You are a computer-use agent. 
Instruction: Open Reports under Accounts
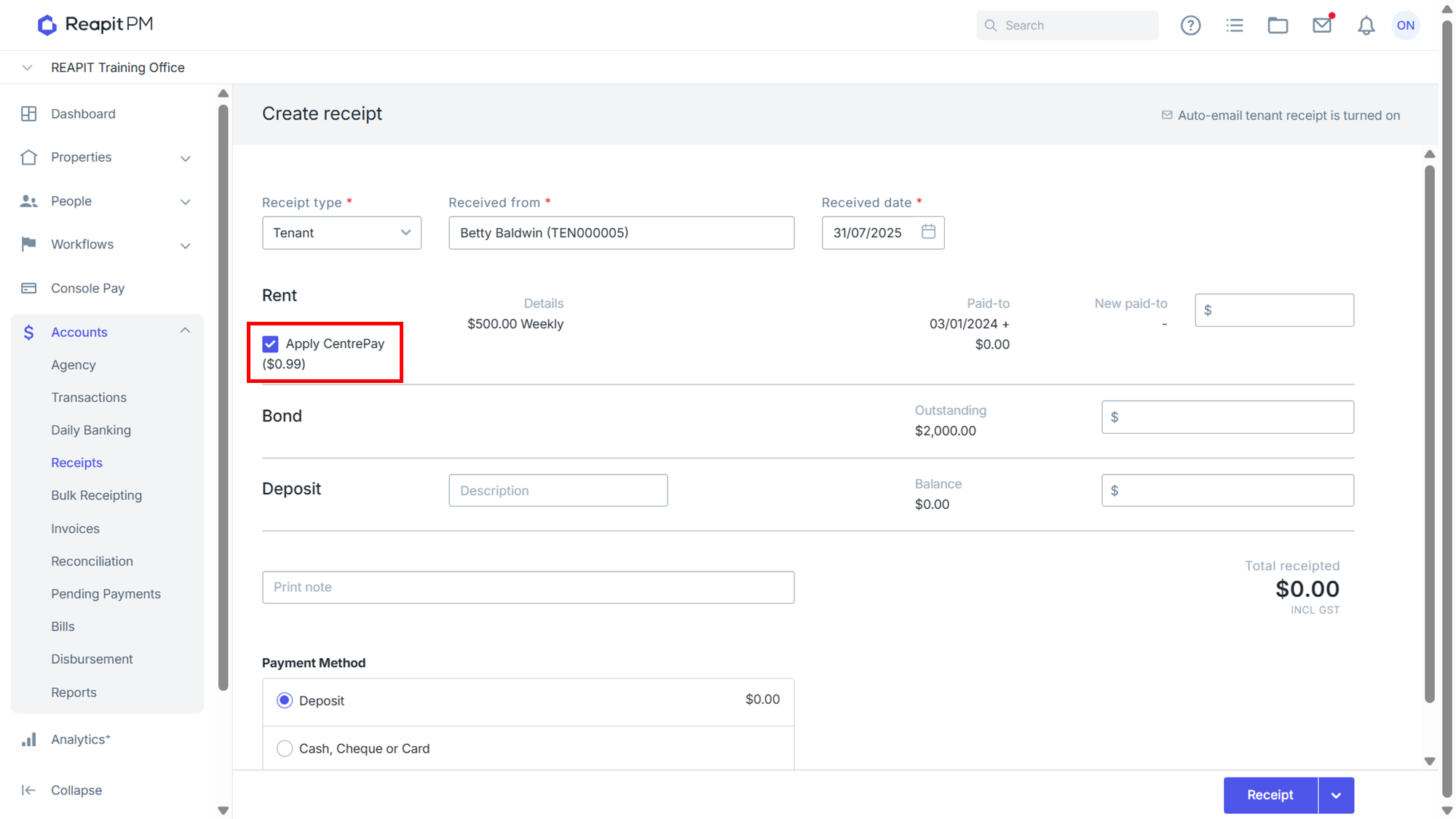tap(74, 692)
